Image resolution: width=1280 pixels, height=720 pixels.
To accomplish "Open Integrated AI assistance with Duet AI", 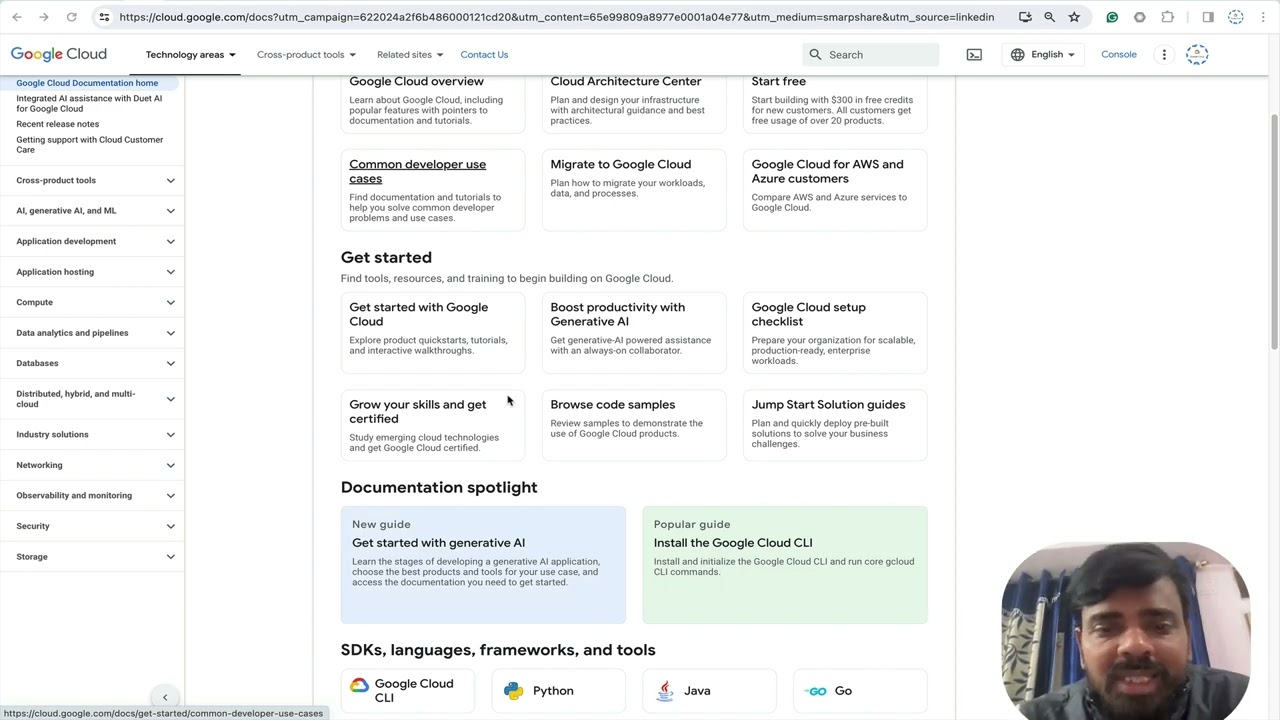I will coord(89,103).
